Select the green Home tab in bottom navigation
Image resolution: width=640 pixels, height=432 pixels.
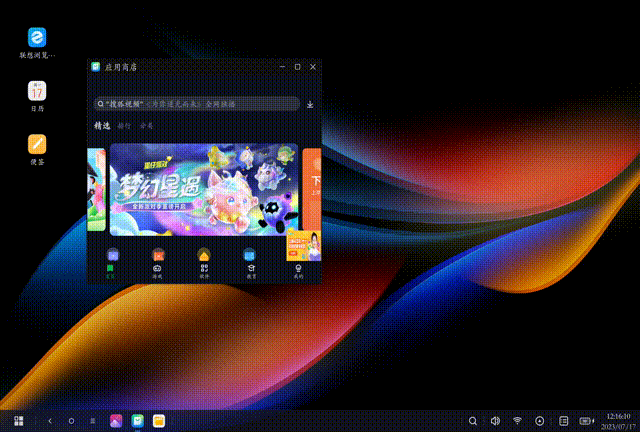[x=110, y=272]
